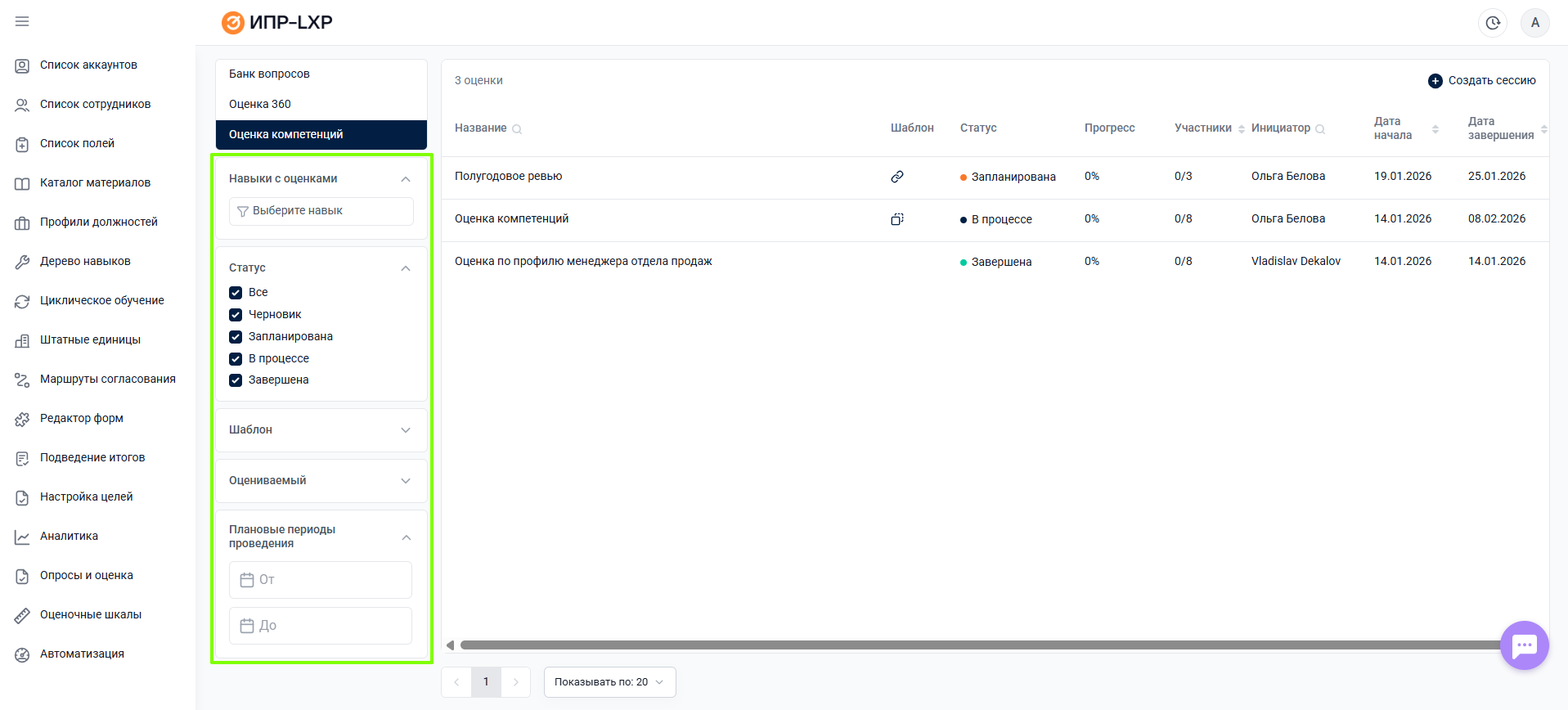The width and height of the screenshot is (1568, 710).
Task: Click the hamburger menu icon
Action: (22, 21)
